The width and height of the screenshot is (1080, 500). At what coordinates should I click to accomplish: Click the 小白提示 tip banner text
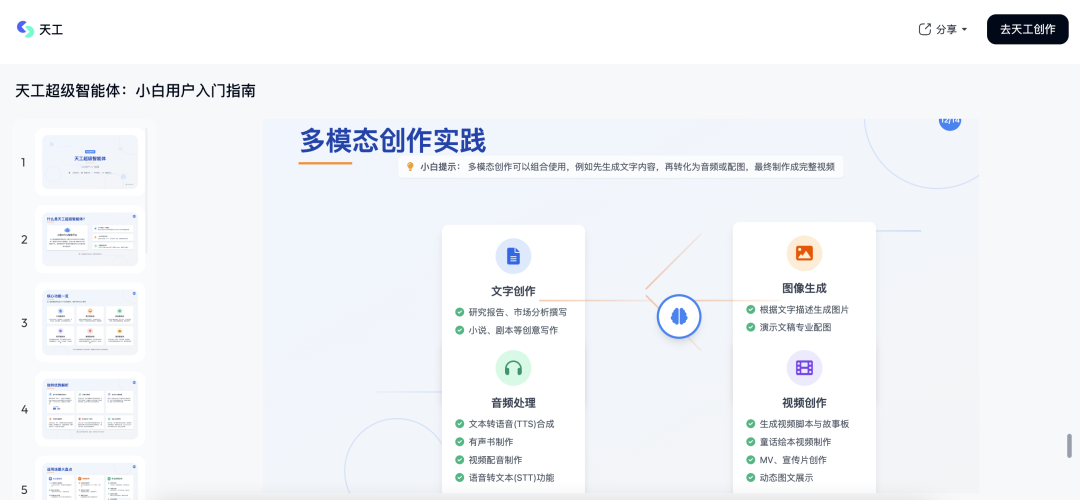pos(627,167)
